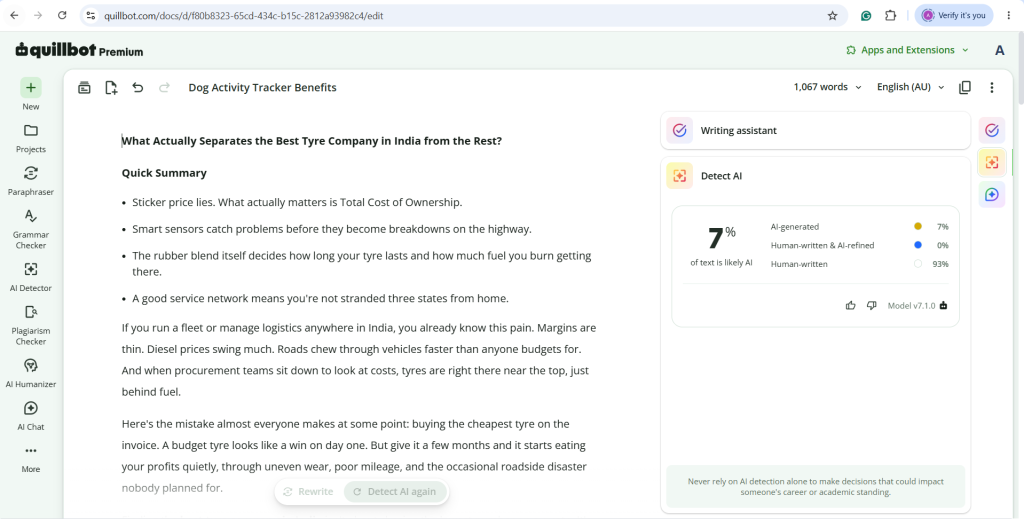Open the AI Humanizer tool

click(31, 372)
